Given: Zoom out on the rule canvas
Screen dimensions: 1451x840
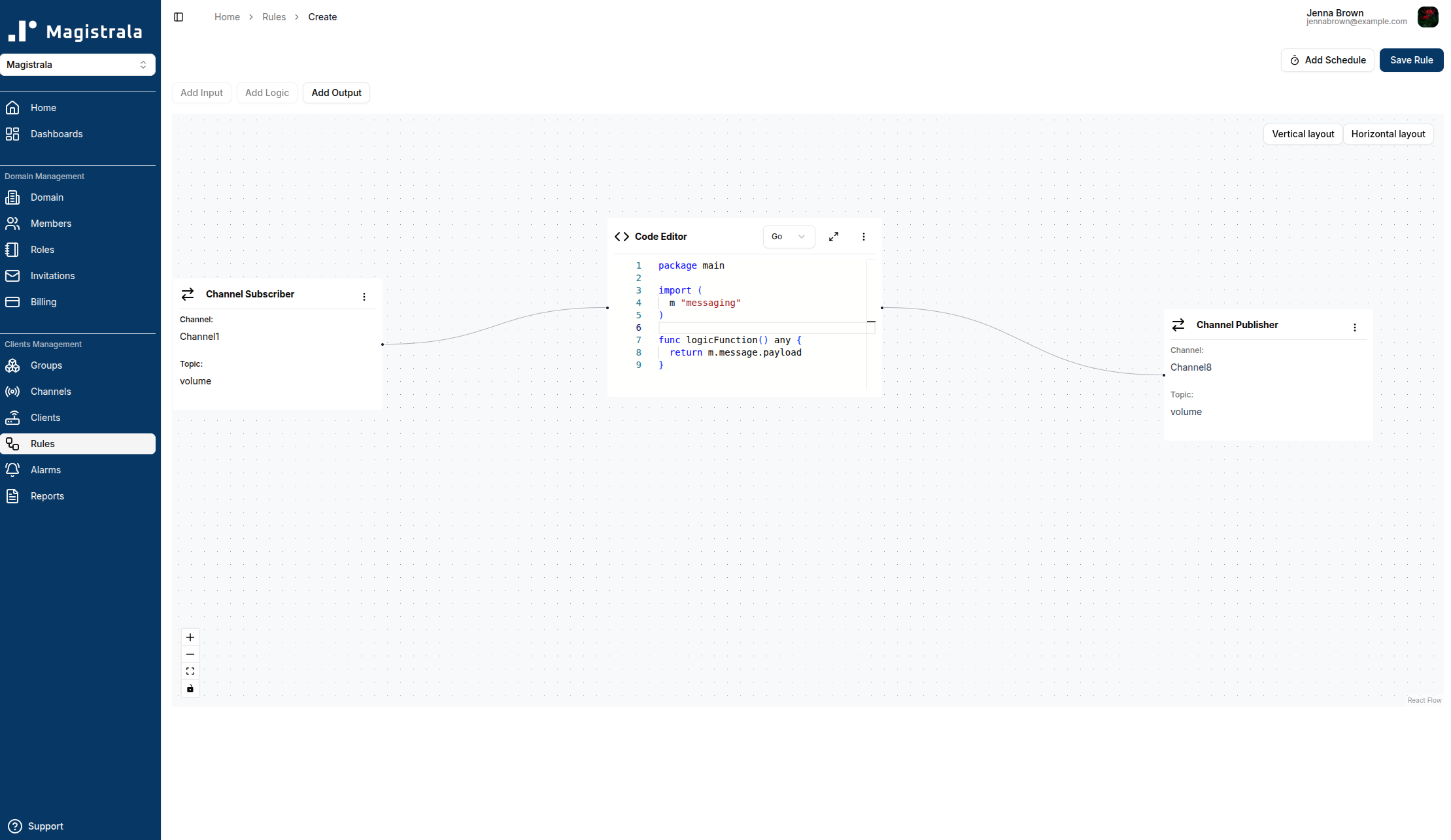Looking at the screenshot, I should click(190, 654).
